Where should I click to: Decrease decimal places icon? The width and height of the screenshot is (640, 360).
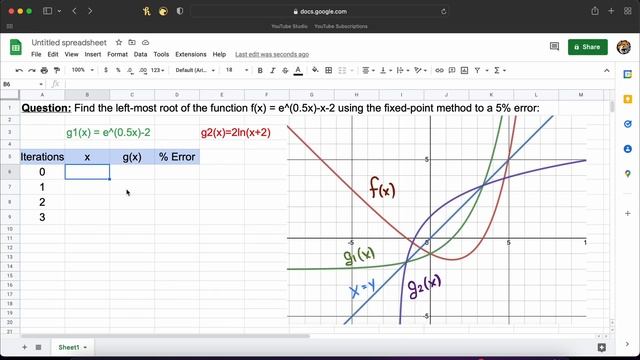(x=130, y=70)
